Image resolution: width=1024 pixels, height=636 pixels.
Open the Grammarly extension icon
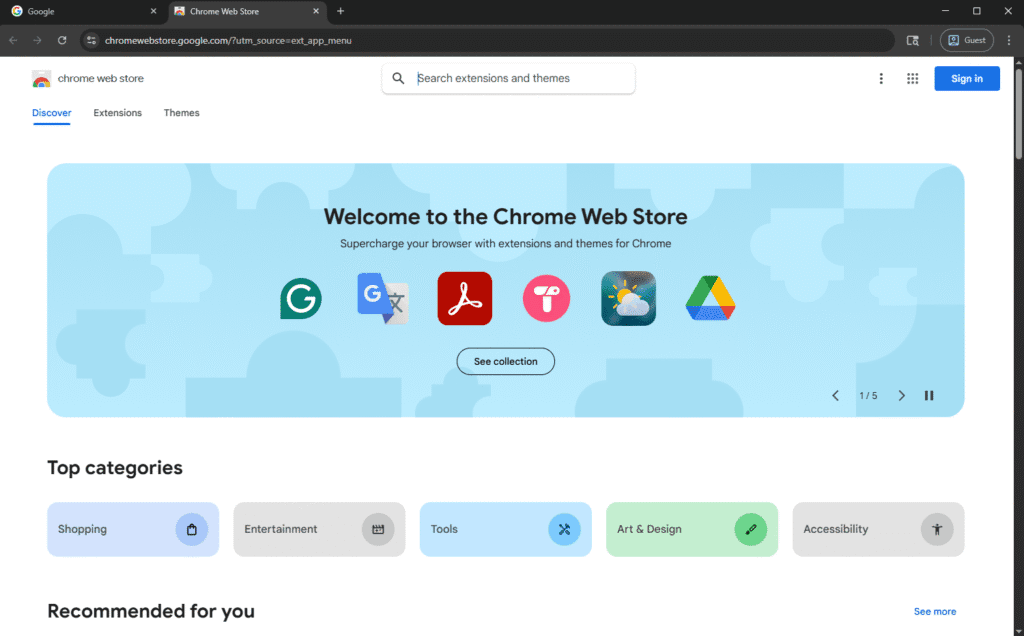[300, 298]
